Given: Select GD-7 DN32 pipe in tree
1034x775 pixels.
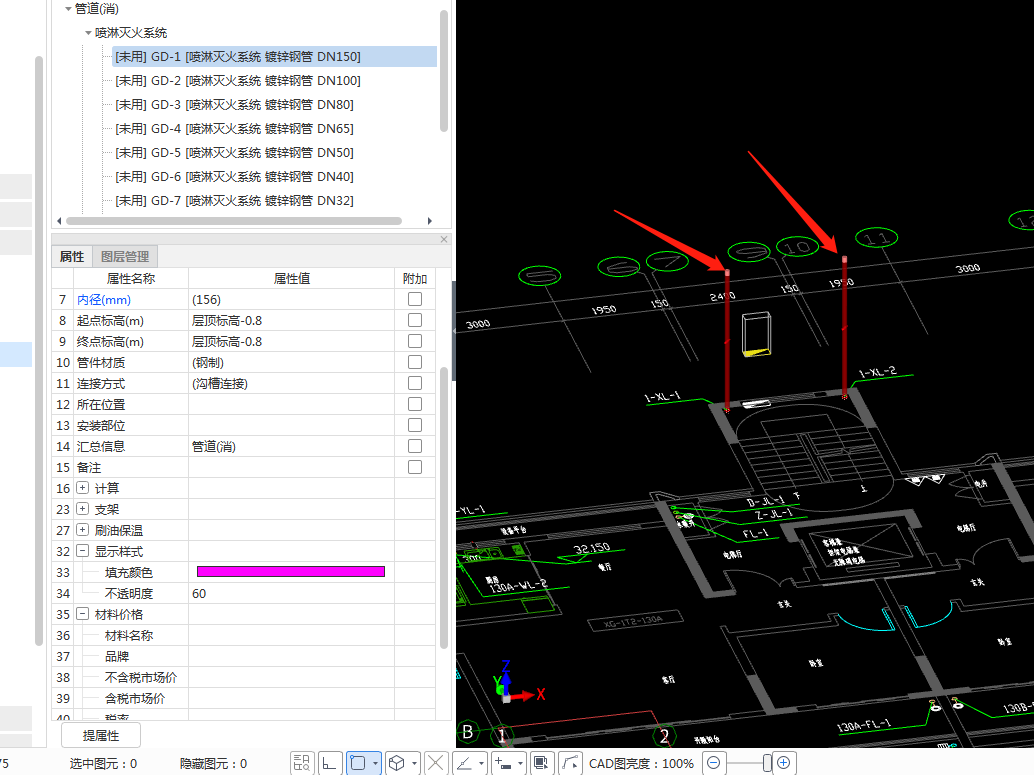Looking at the screenshot, I should point(234,201).
